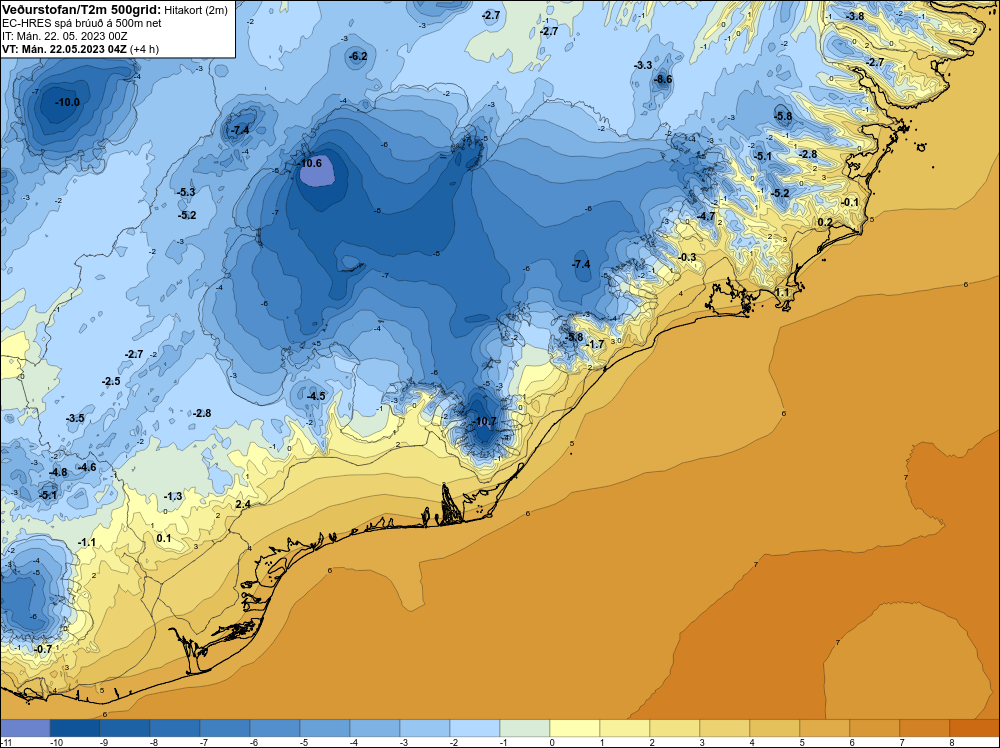Click the -6.2 temperature label
The image size is (1000, 748).
coord(358,56)
